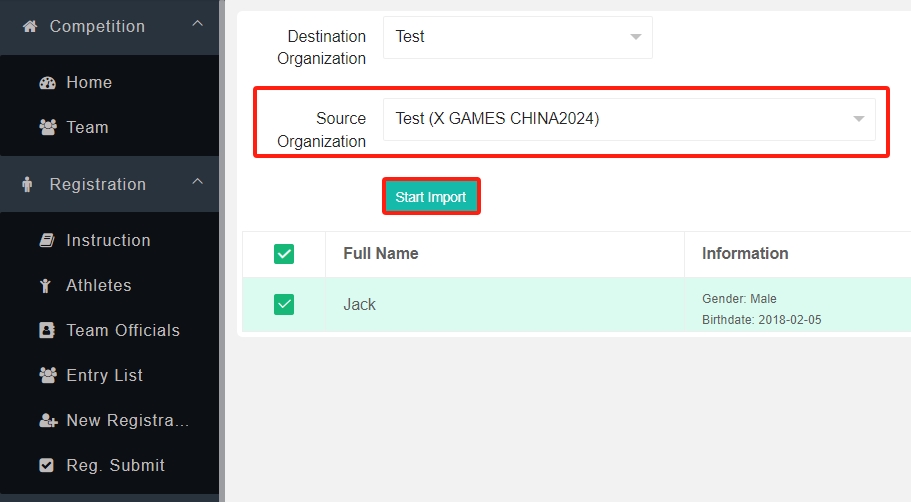Click the dashboard icon next to Home
The image size is (911, 502).
click(47, 83)
